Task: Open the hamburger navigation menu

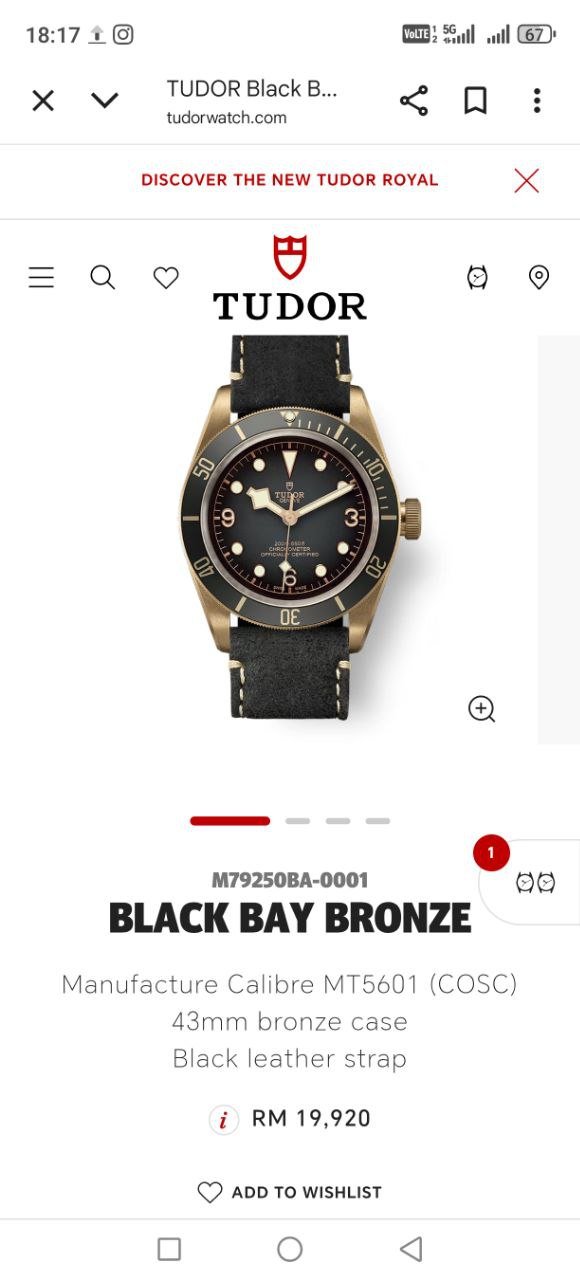Action: click(41, 277)
